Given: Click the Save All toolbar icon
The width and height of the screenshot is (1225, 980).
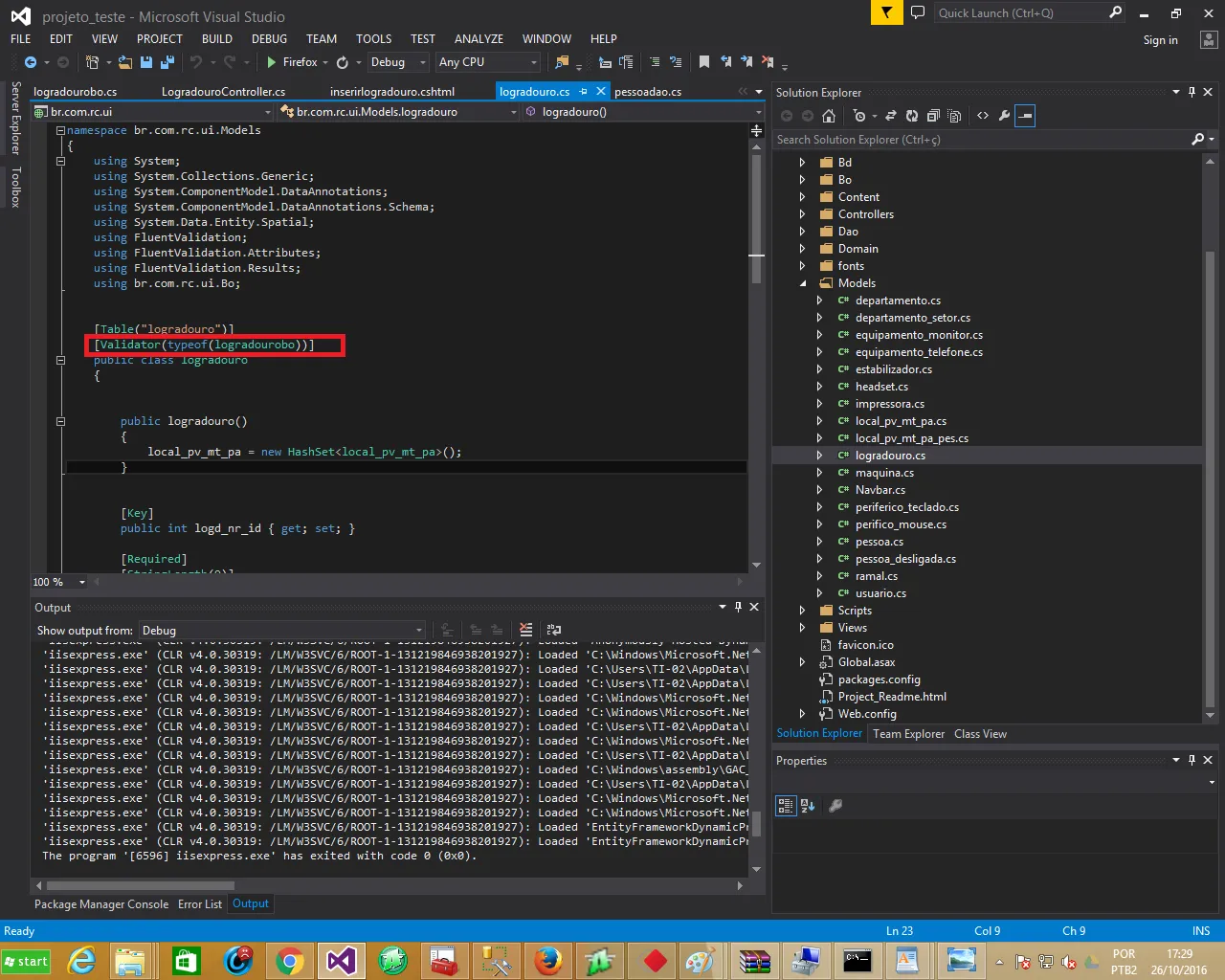Looking at the screenshot, I should (167, 62).
